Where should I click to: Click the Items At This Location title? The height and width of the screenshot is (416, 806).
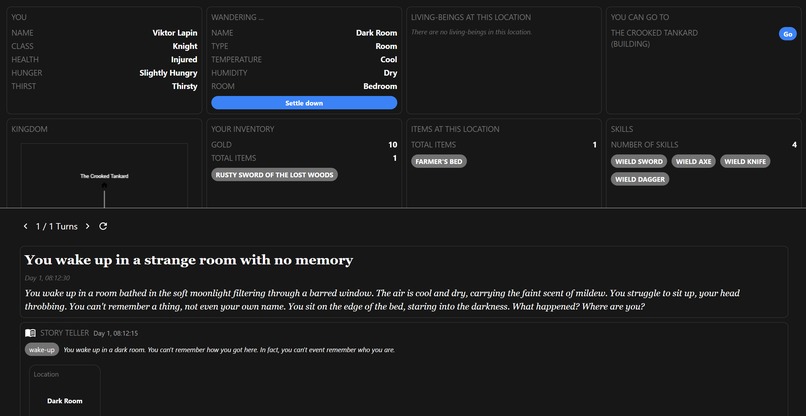click(x=455, y=129)
